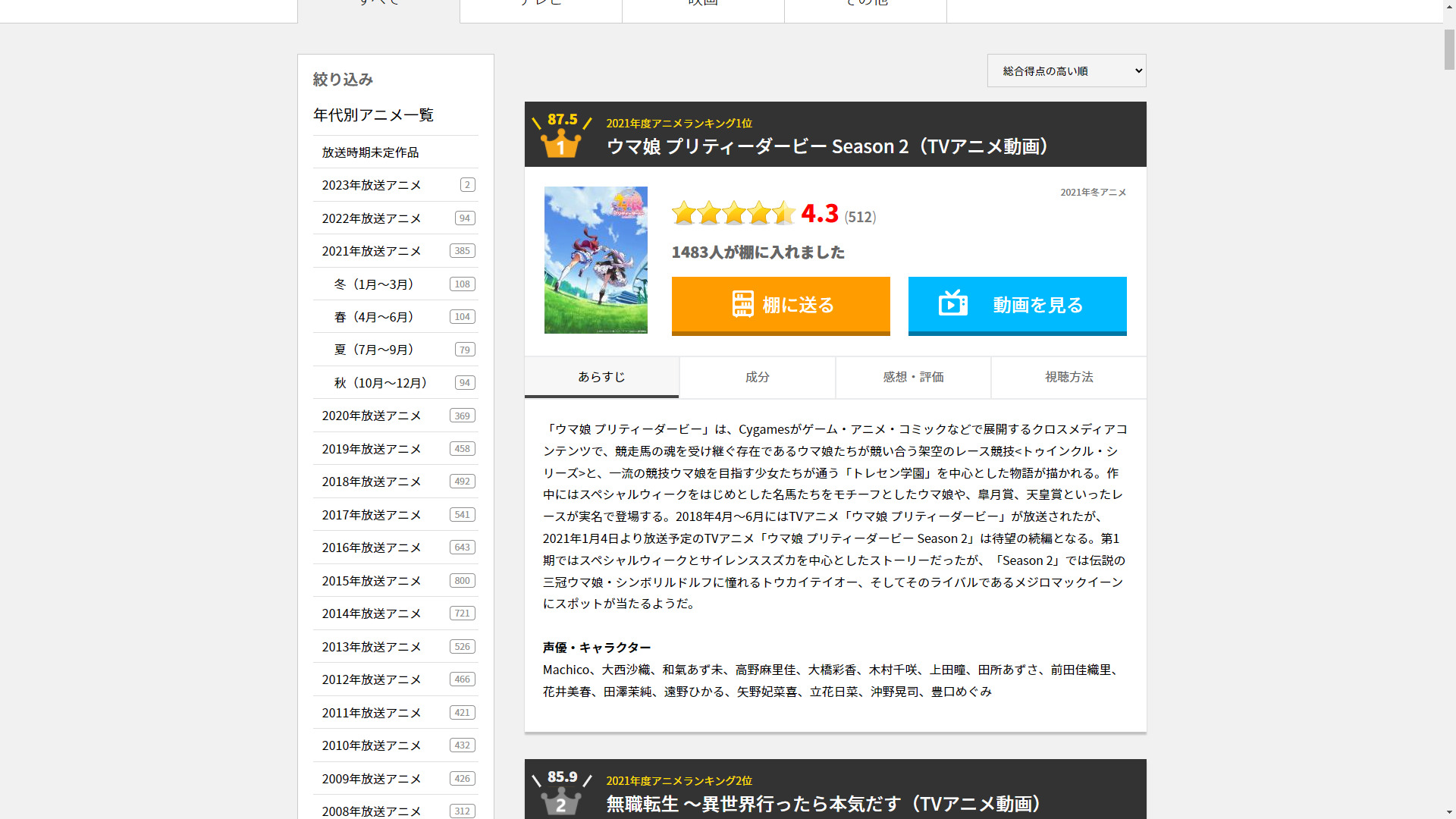Open the 視聴方法 tab
Viewport: 1456px width, 819px height.
(x=1068, y=377)
